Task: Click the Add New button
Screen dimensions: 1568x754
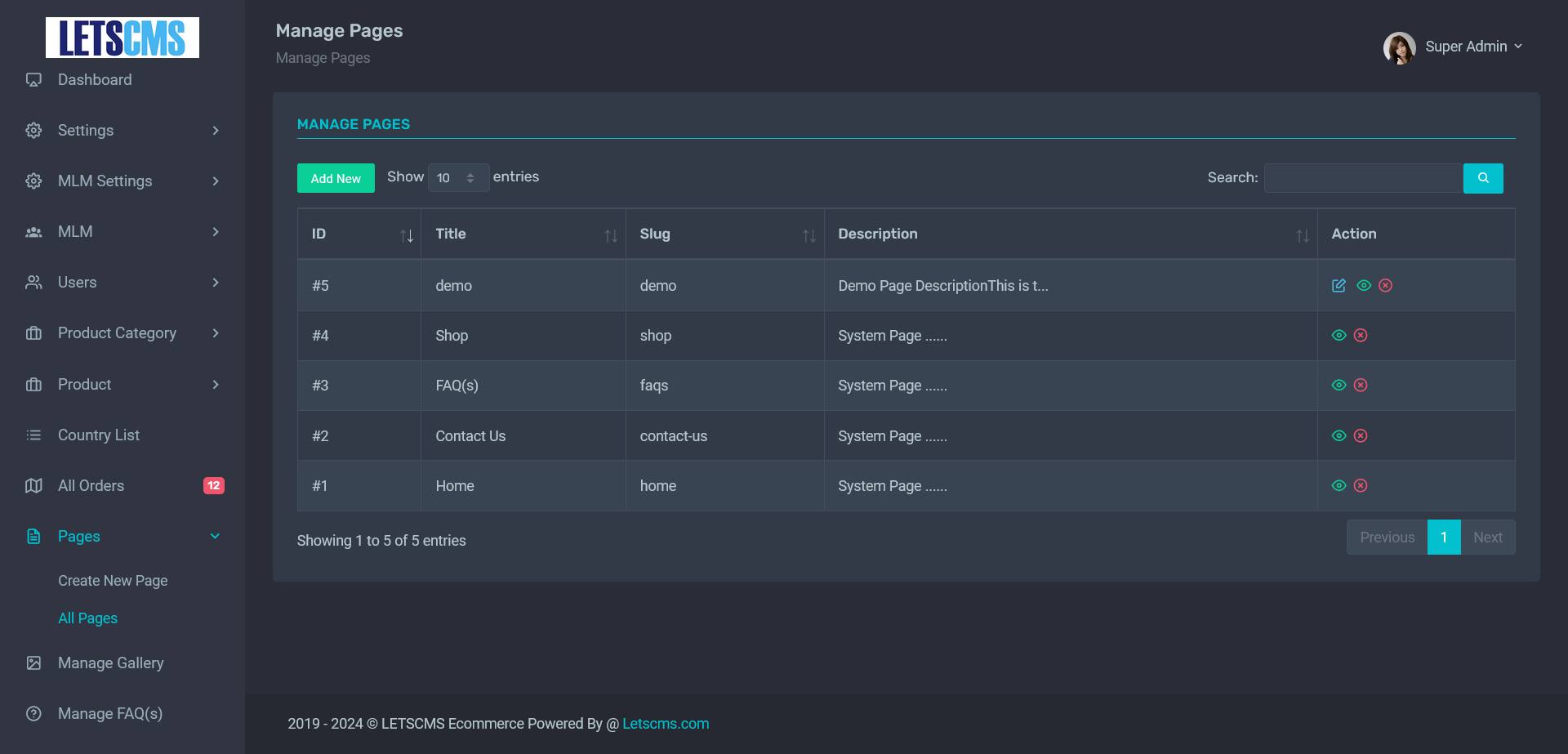Action: point(336,178)
